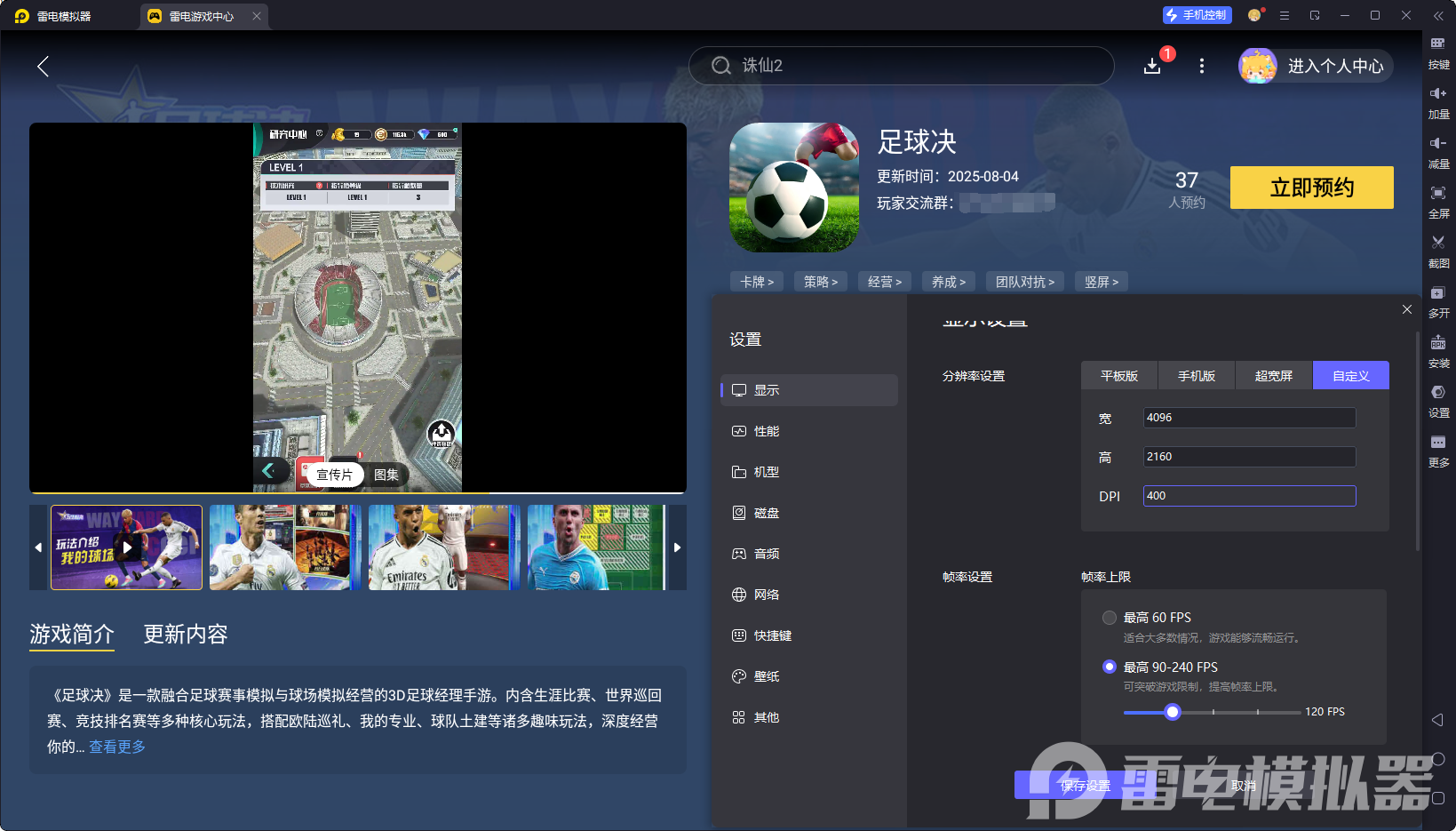
Task: Decrease volume with 减量 icon
Action: tap(1438, 153)
